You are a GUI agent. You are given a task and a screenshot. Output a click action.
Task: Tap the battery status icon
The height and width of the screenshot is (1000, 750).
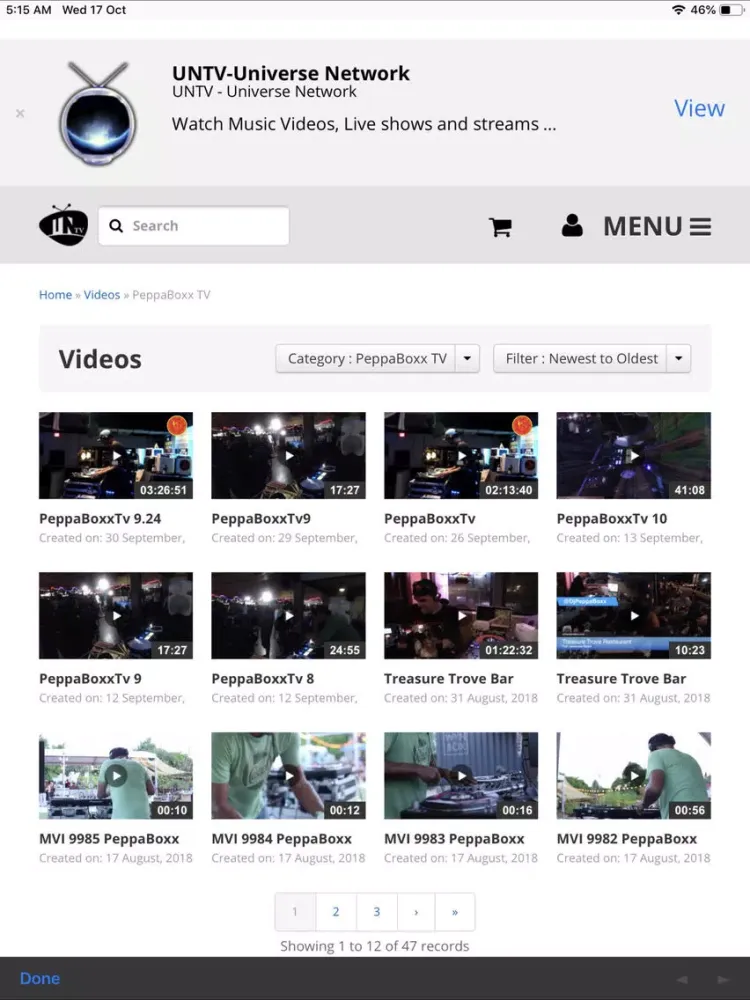[x=730, y=10]
